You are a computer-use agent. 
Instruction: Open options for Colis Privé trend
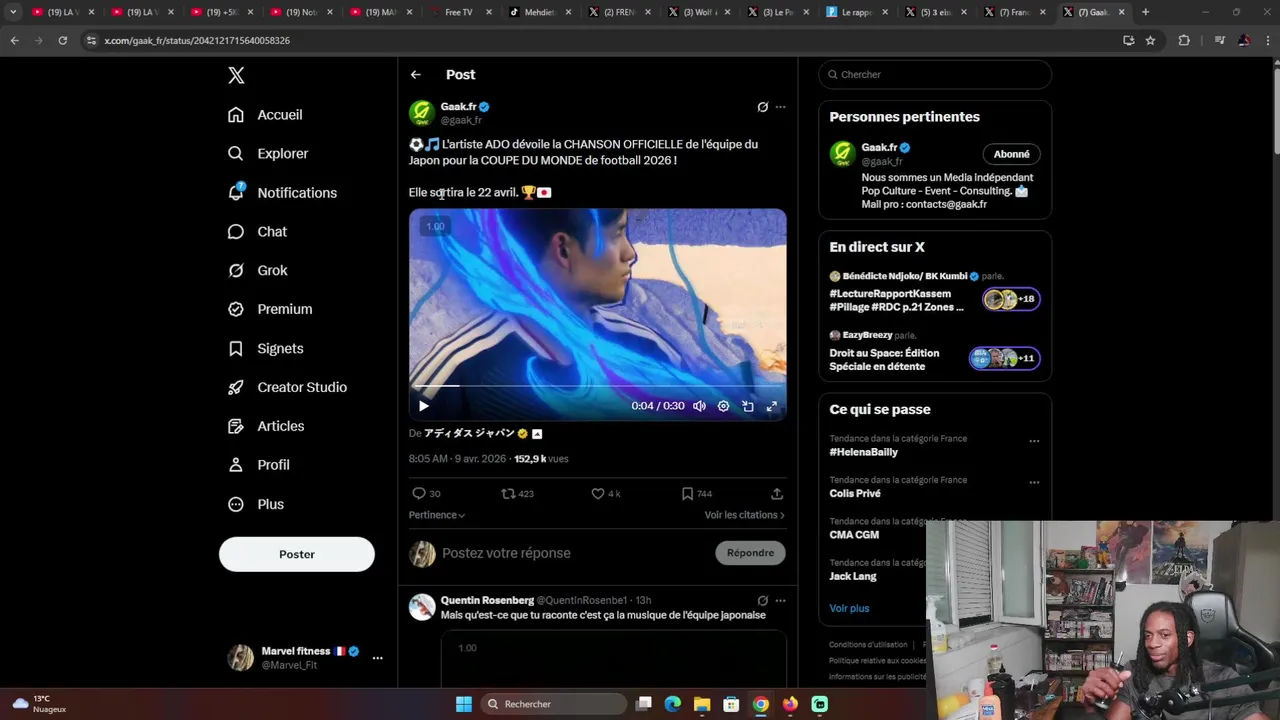pos(1034,482)
